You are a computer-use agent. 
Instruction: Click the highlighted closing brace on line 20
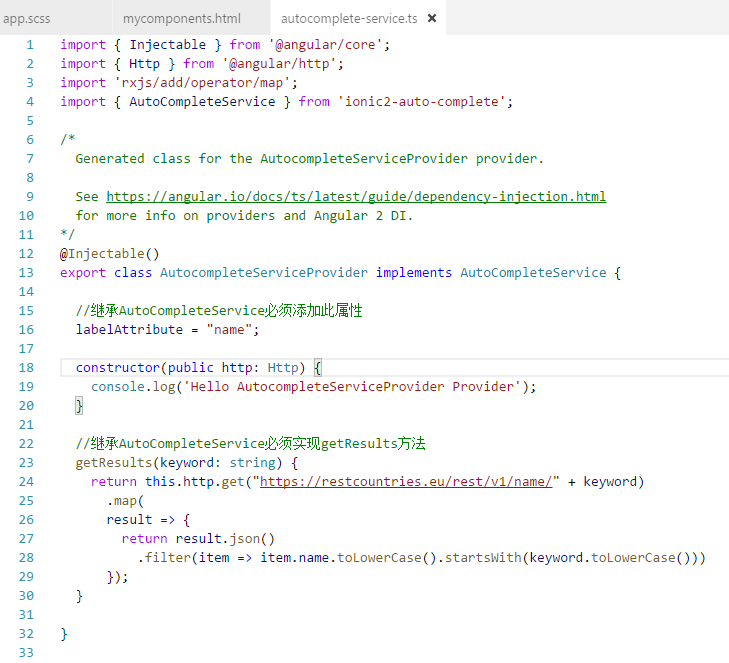(x=79, y=406)
